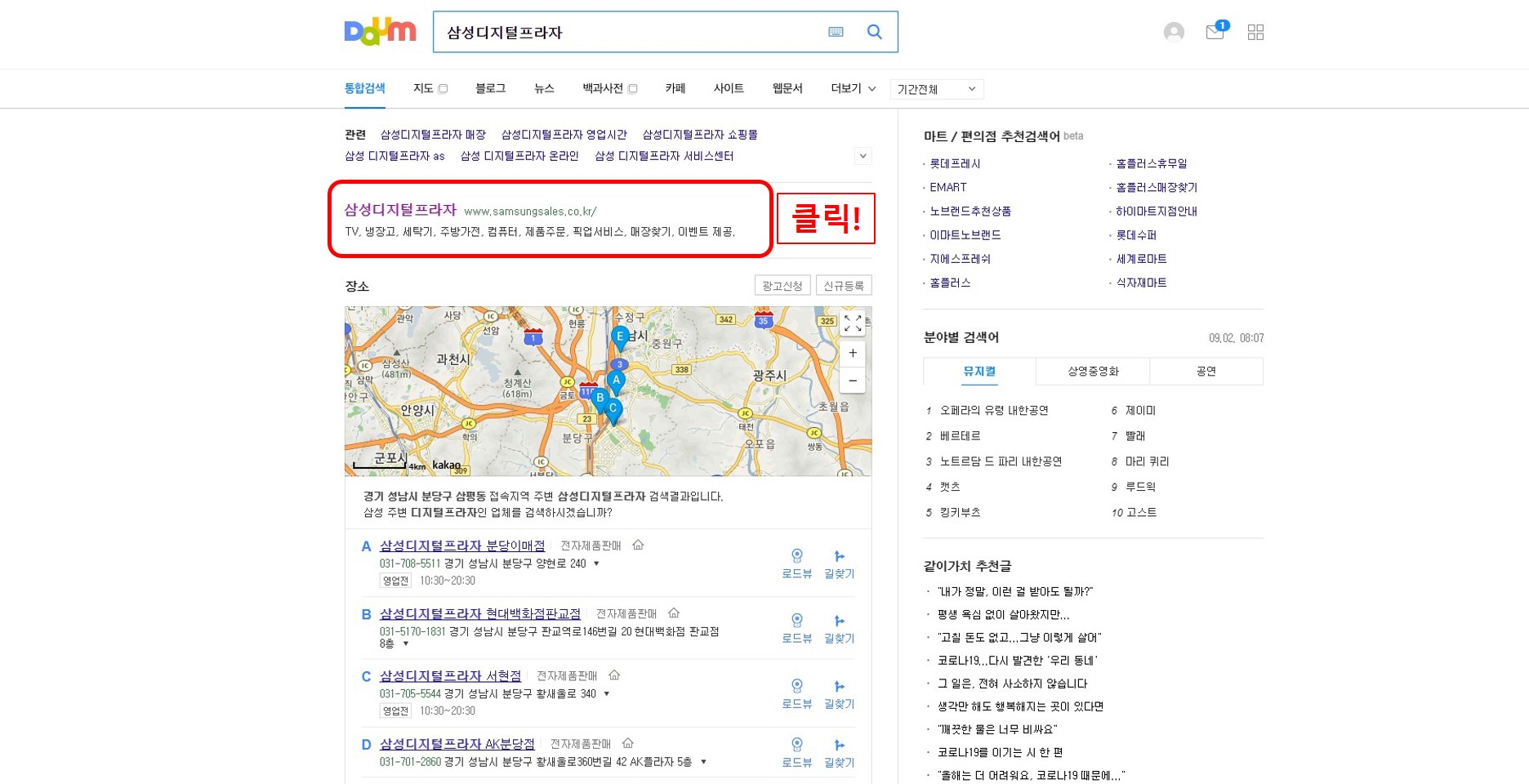1529x784 pixels.
Task: Click home icon next to 현대백화점판교점
Action: (674, 612)
